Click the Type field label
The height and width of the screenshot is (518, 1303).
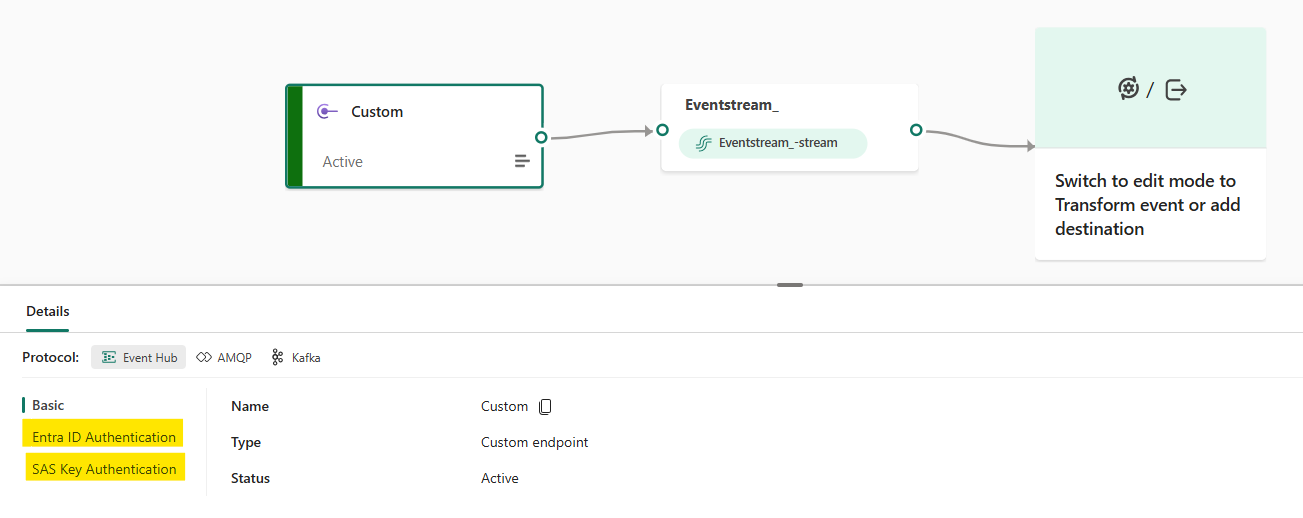click(x=246, y=442)
